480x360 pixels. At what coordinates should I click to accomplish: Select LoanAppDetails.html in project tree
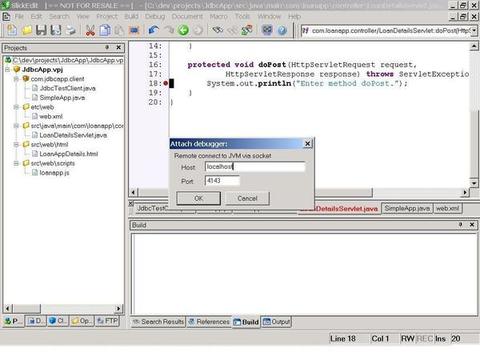click(x=69, y=154)
